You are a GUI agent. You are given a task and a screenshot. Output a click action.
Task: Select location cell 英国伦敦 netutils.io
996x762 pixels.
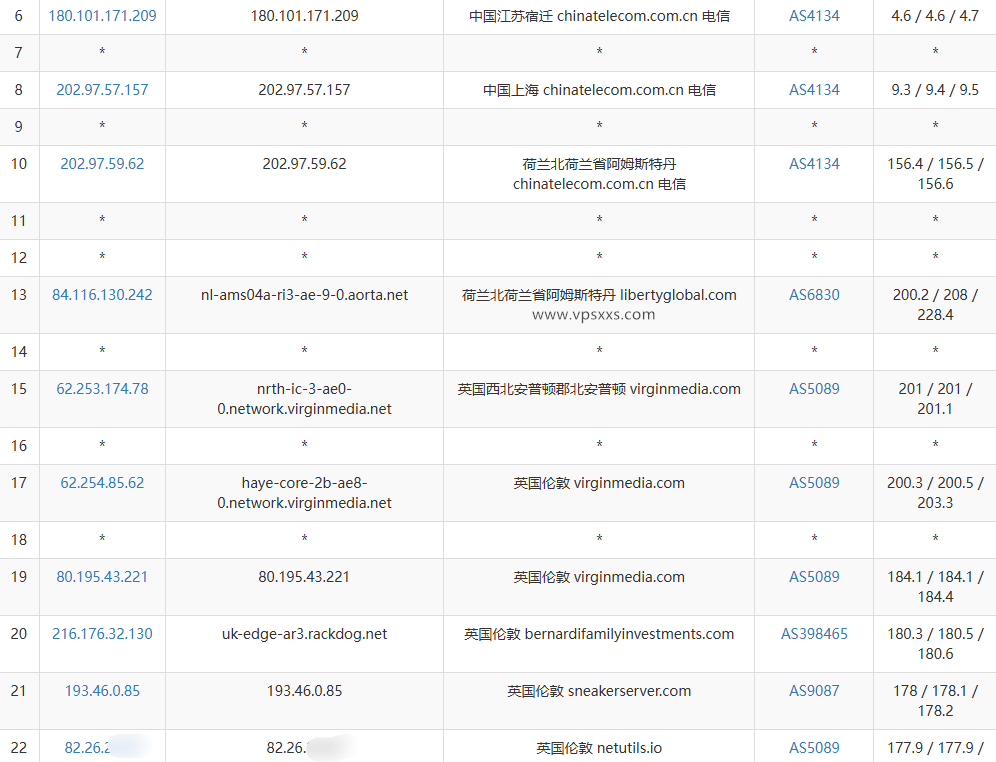(x=599, y=747)
